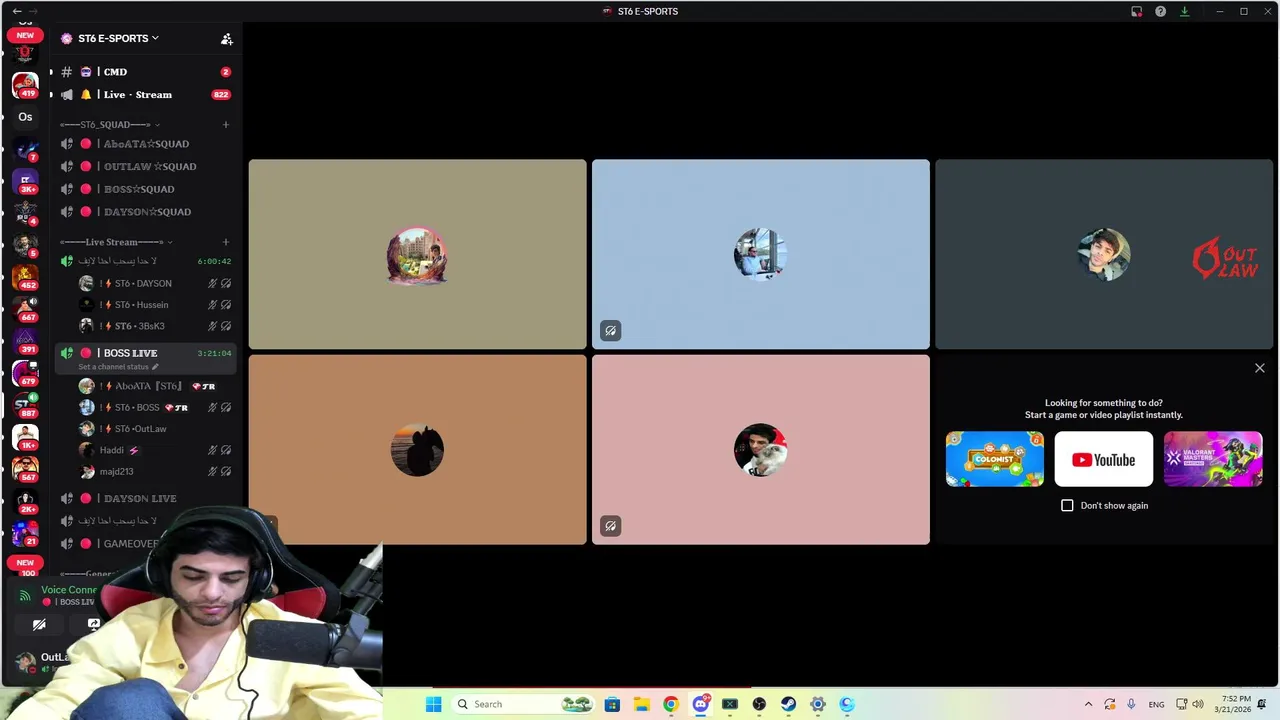
Task: Open the server with 452 badge
Action: point(25,276)
